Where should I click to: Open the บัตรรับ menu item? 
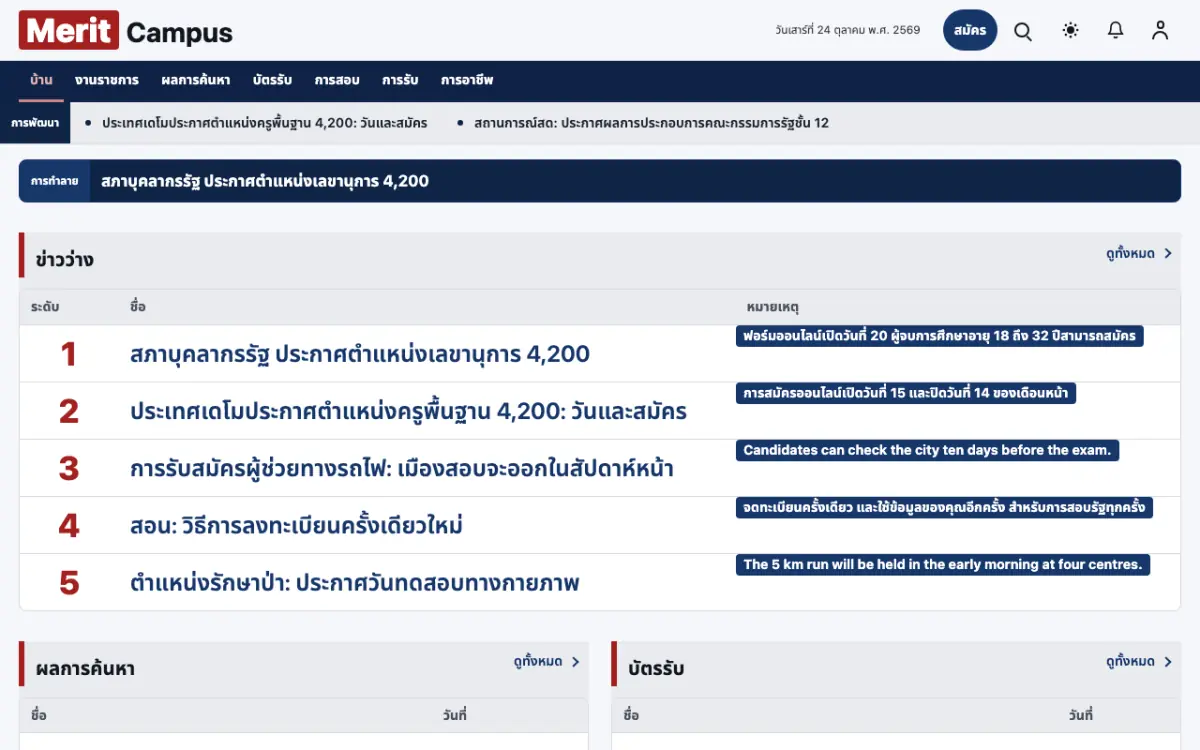coord(273,80)
